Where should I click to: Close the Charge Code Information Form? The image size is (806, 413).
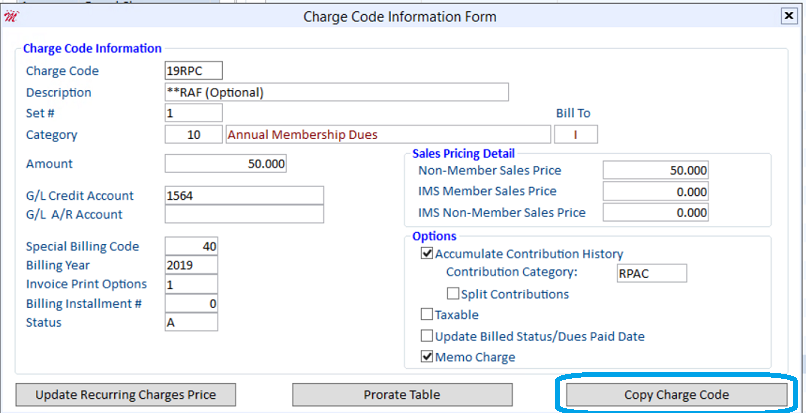click(x=788, y=16)
